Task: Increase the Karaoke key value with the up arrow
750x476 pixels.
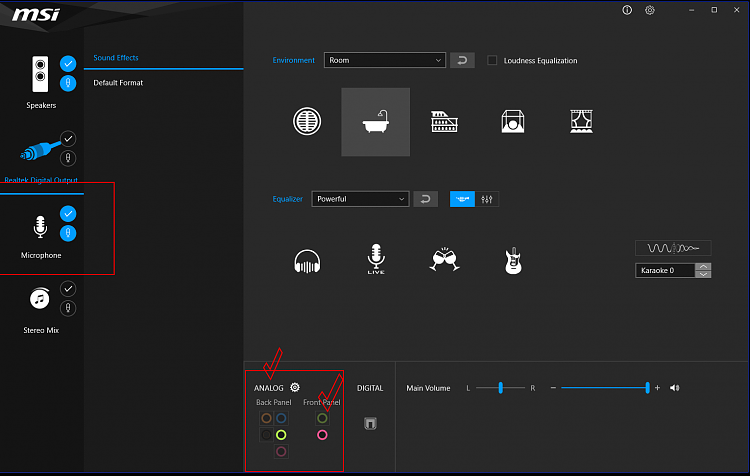Action: pos(704,267)
